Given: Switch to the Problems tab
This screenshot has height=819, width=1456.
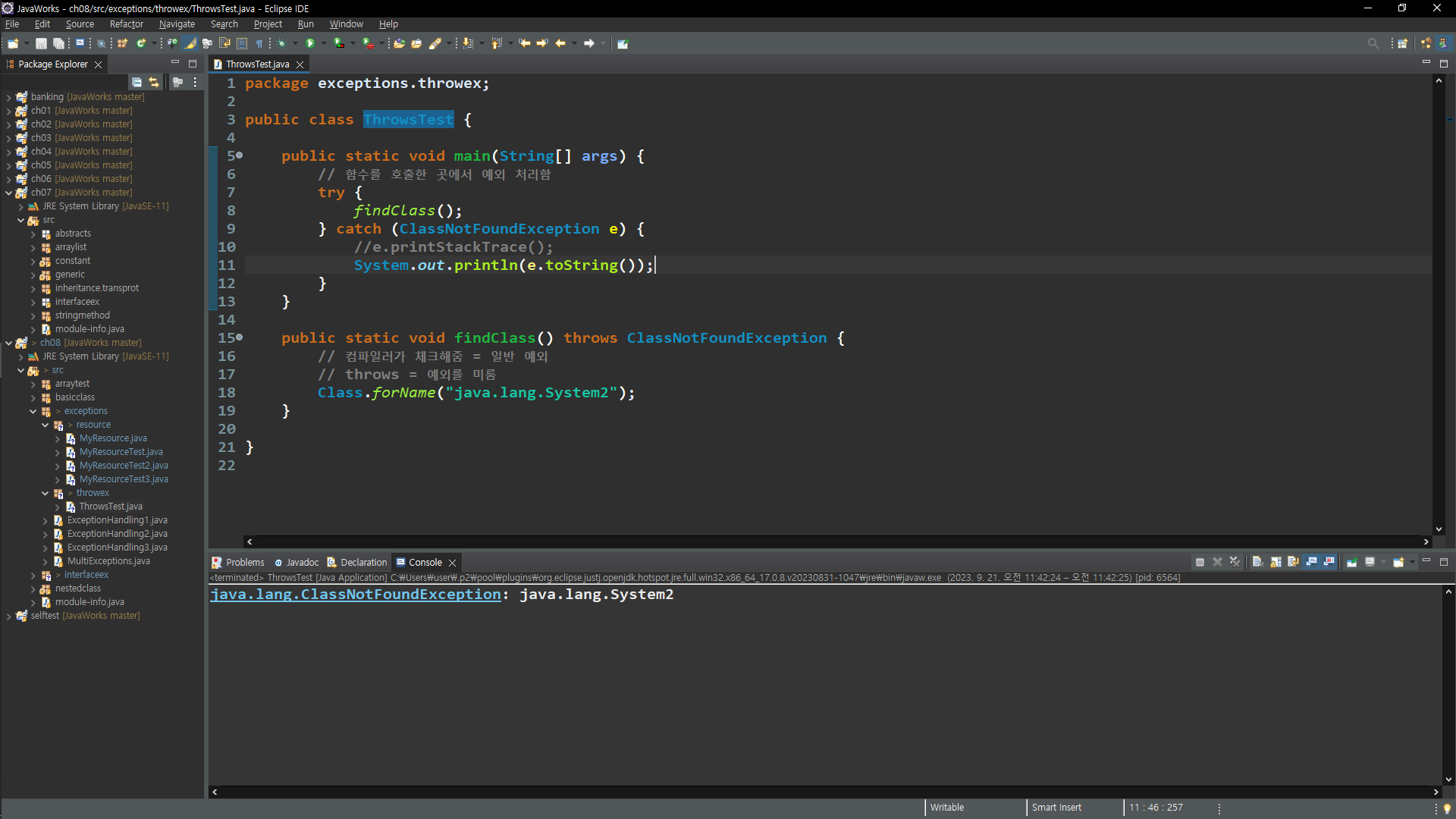Looking at the screenshot, I should 244,562.
